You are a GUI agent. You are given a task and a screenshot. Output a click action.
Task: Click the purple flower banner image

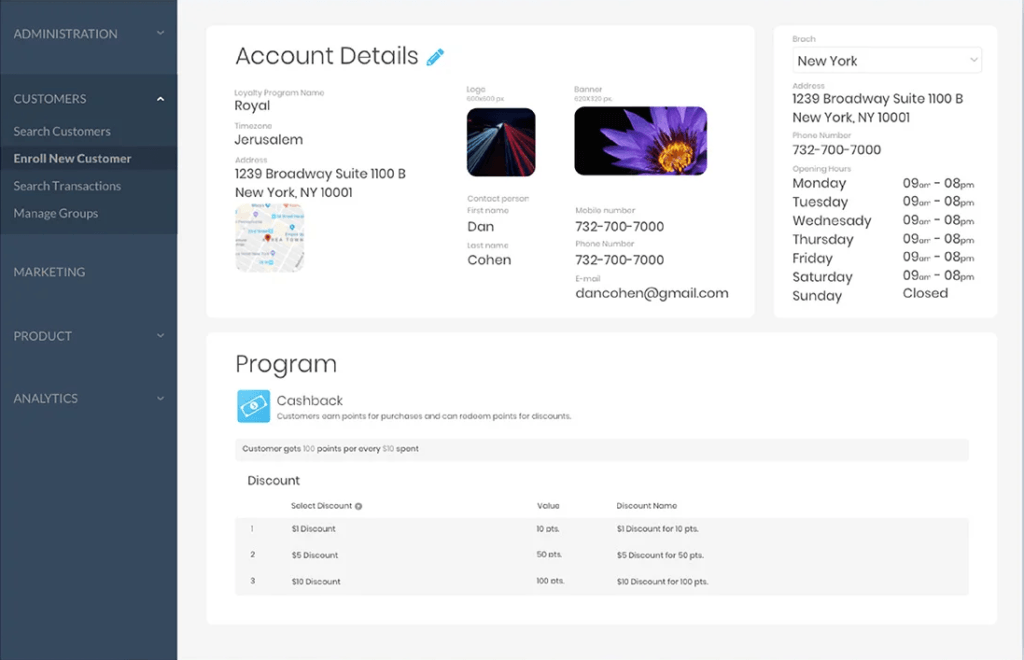coord(640,141)
